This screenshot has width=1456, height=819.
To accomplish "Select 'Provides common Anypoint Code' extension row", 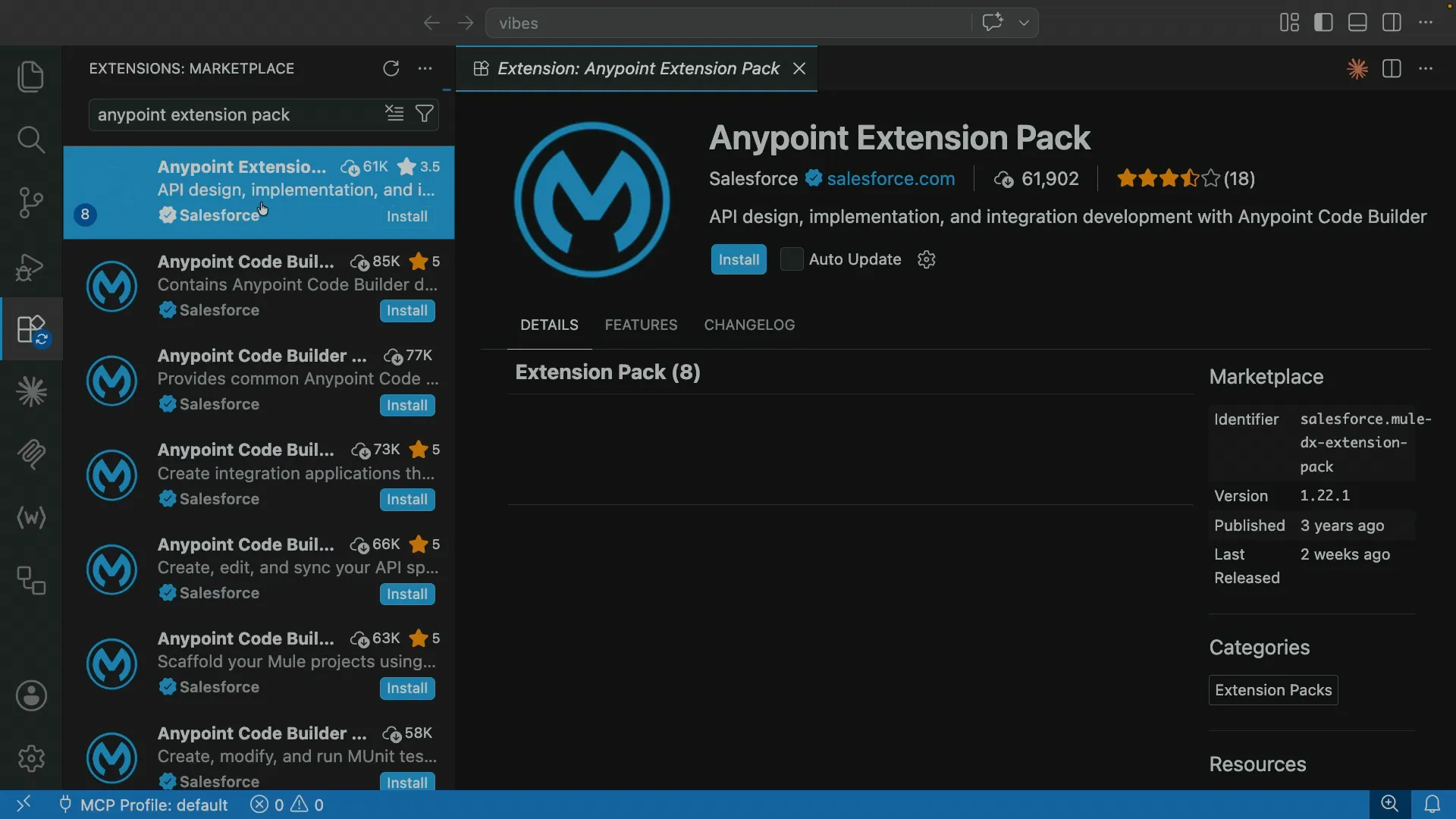I will pos(259,380).
